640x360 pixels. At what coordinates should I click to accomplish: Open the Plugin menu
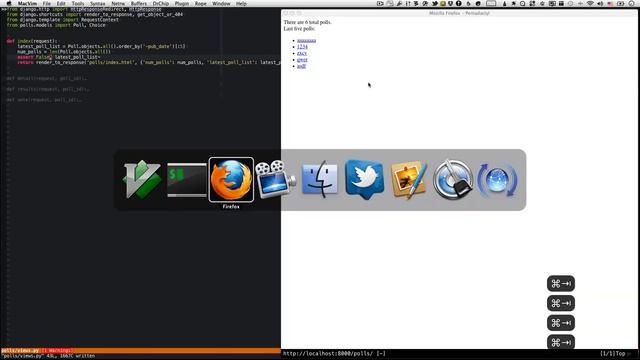pos(182,3)
